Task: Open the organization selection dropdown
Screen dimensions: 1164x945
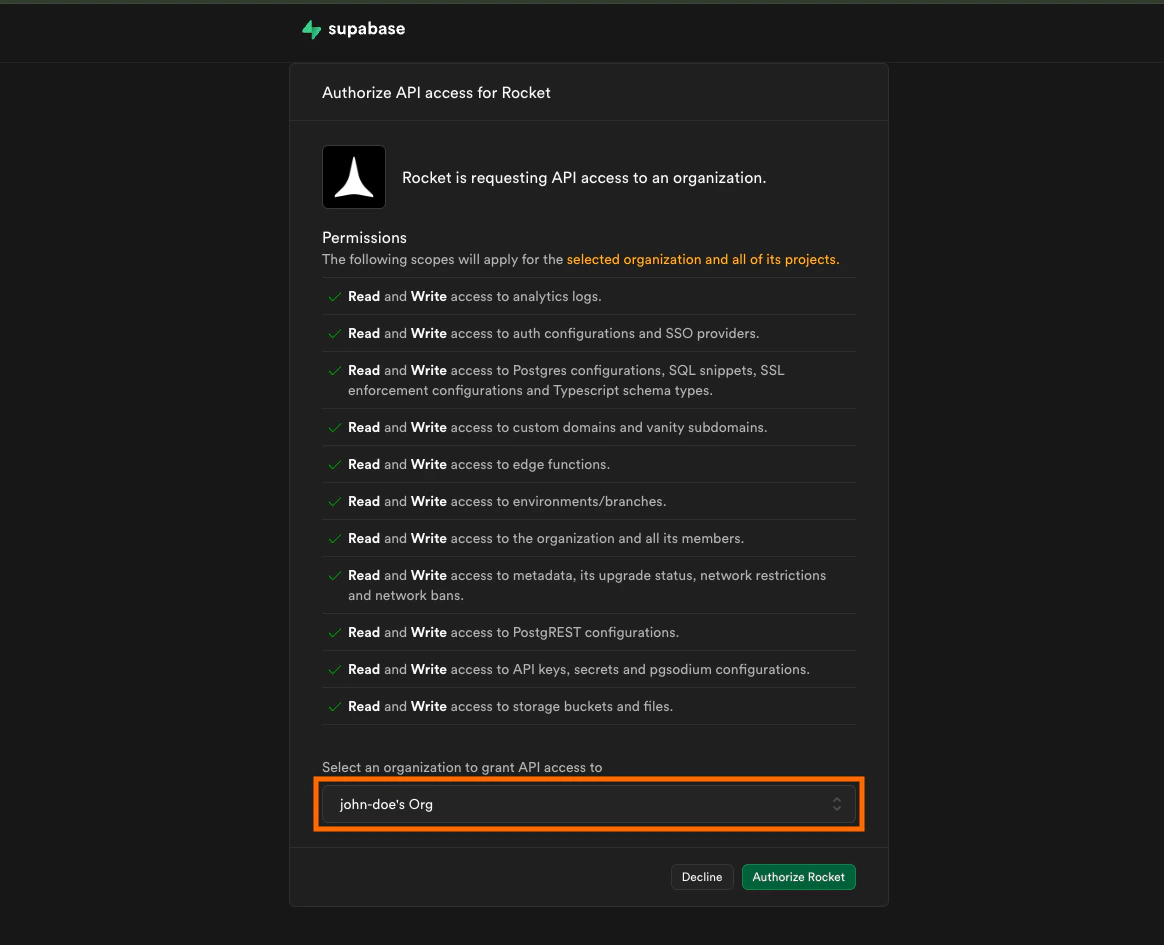Action: tap(588, 804)
